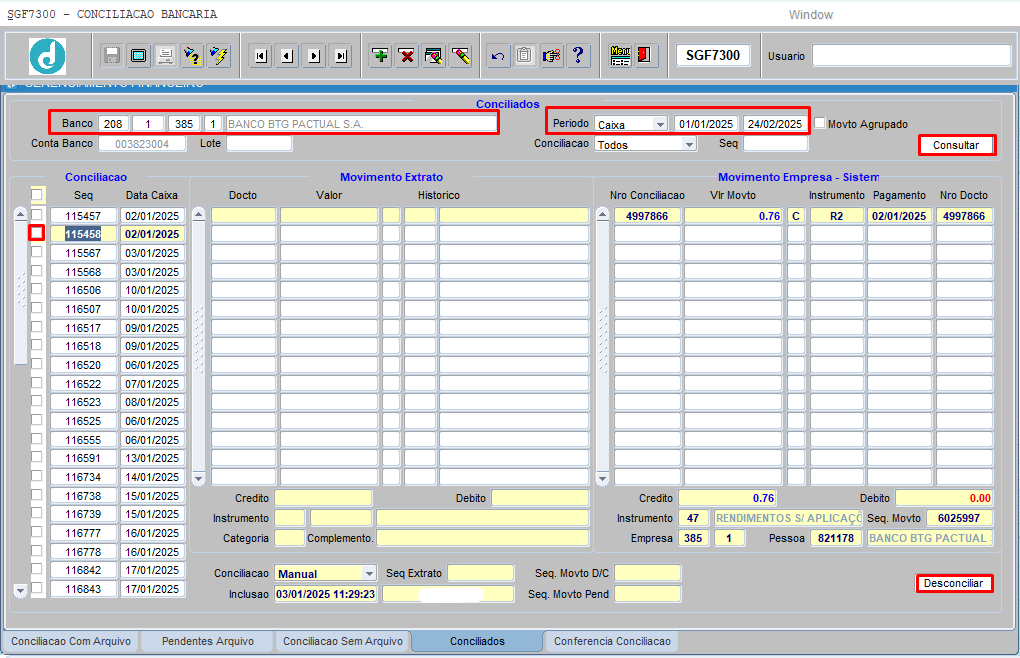This screenshot has height=658, width=1020.
Task: Check the box for Seq 115567
Action: click(37, 252)
